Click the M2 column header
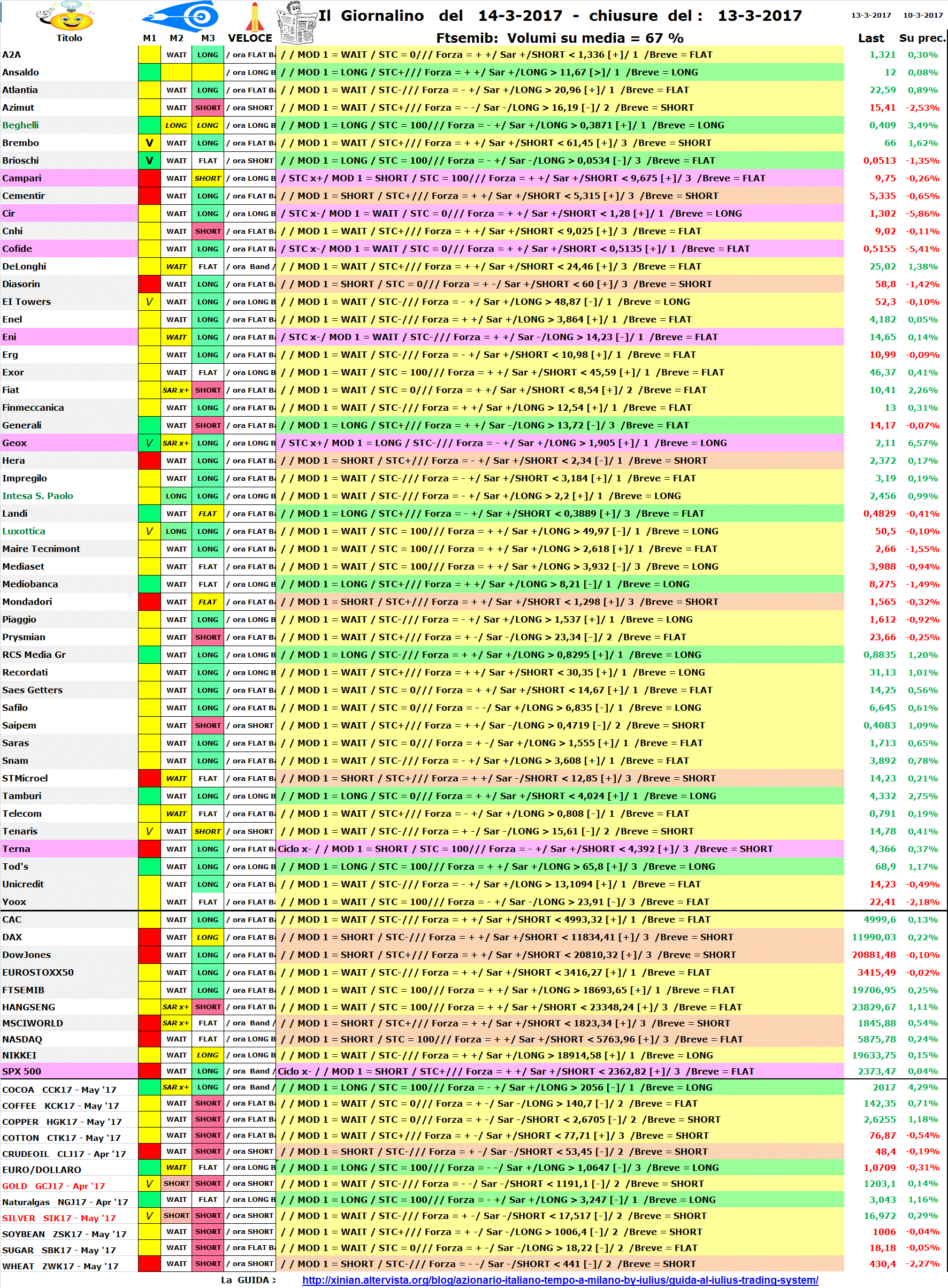 [176, 38]
